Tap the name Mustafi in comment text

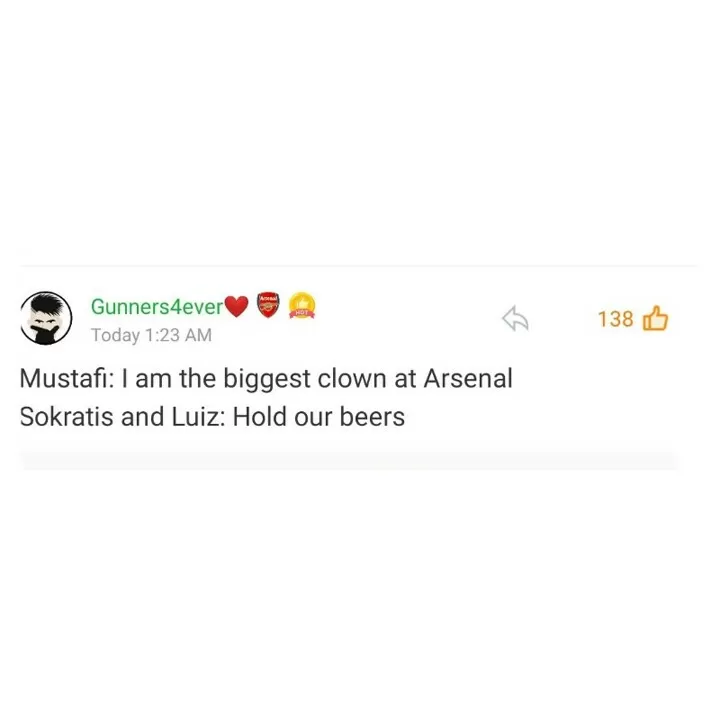(64, 379)
